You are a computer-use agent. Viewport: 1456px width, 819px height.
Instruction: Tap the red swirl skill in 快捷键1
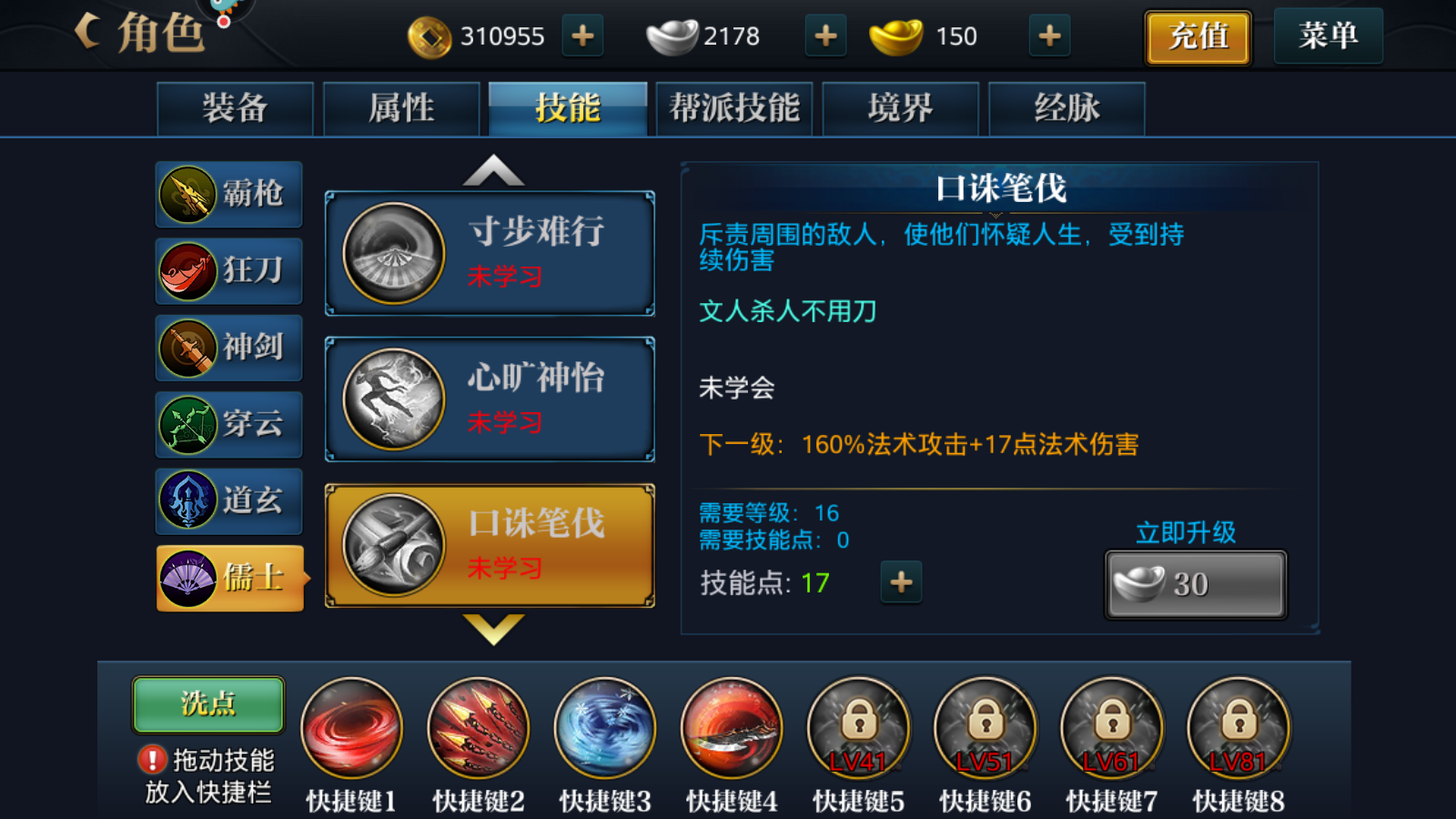coord(351,728)
